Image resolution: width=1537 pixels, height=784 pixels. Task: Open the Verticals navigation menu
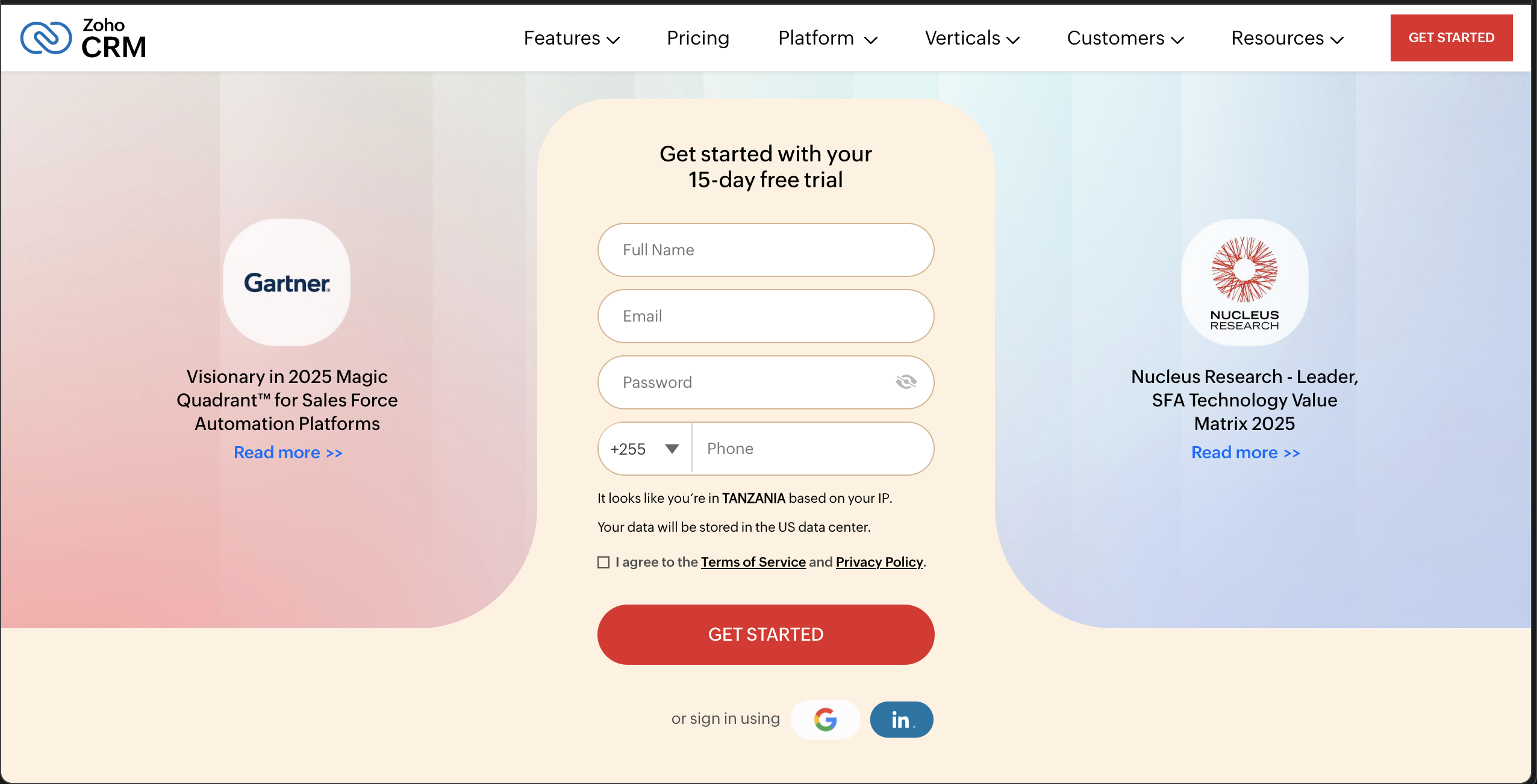(x=971, y=37)
